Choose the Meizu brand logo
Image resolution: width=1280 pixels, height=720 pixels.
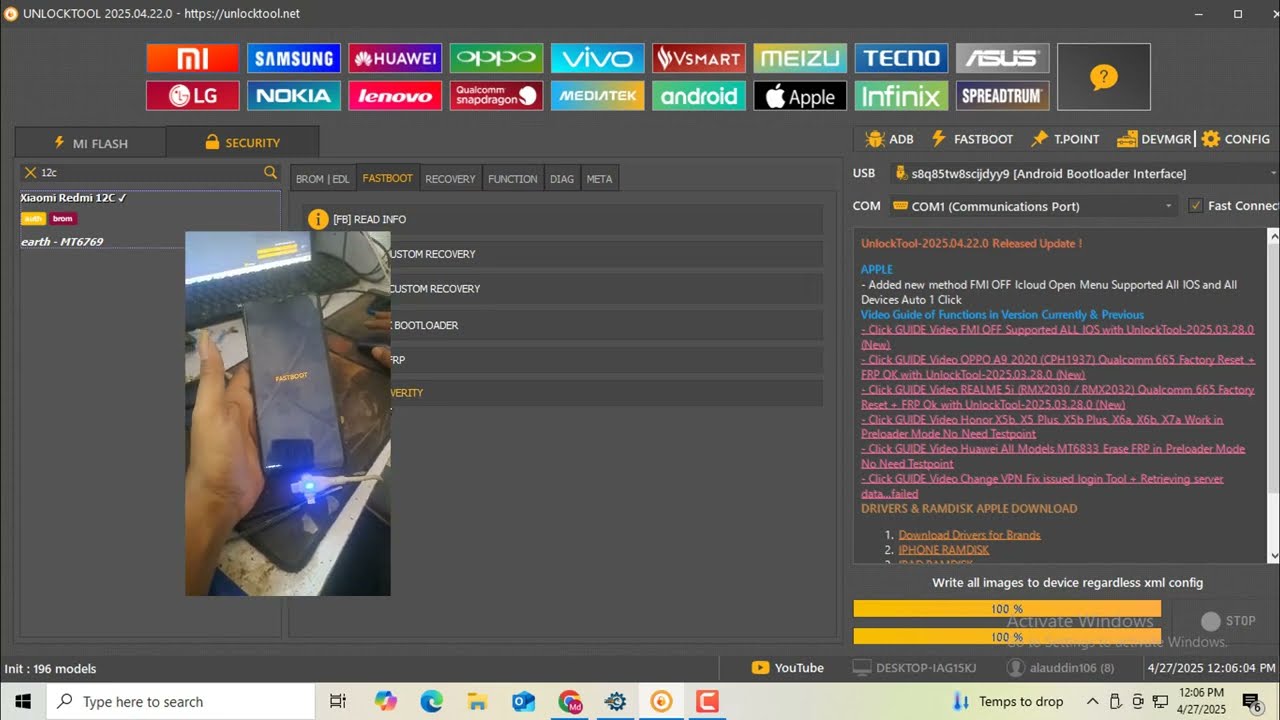800,59
